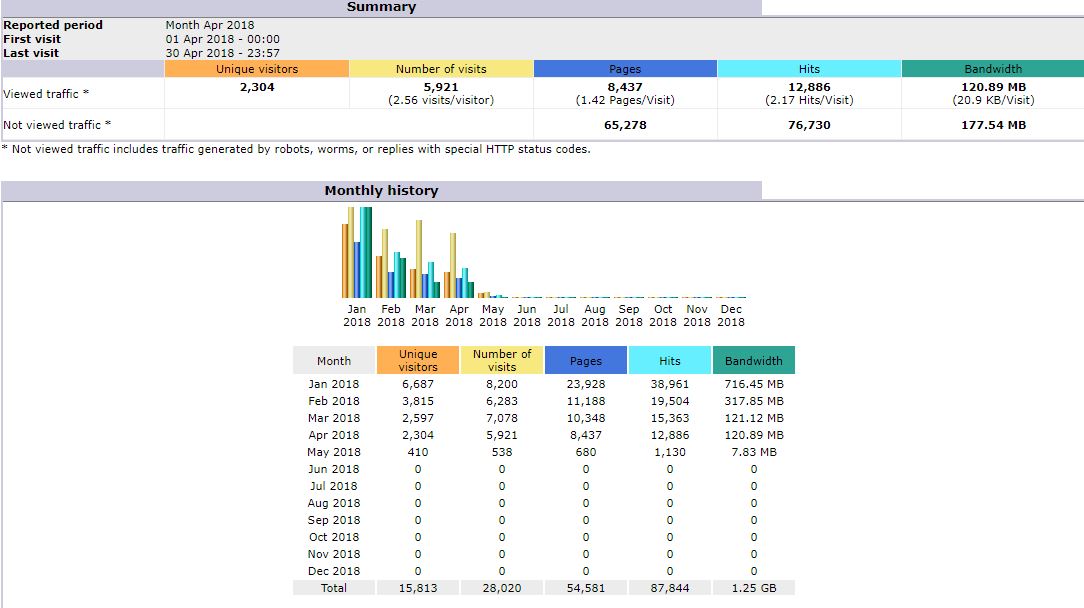
Task: Click the Viewed traffic label
Action: (45, 91)
